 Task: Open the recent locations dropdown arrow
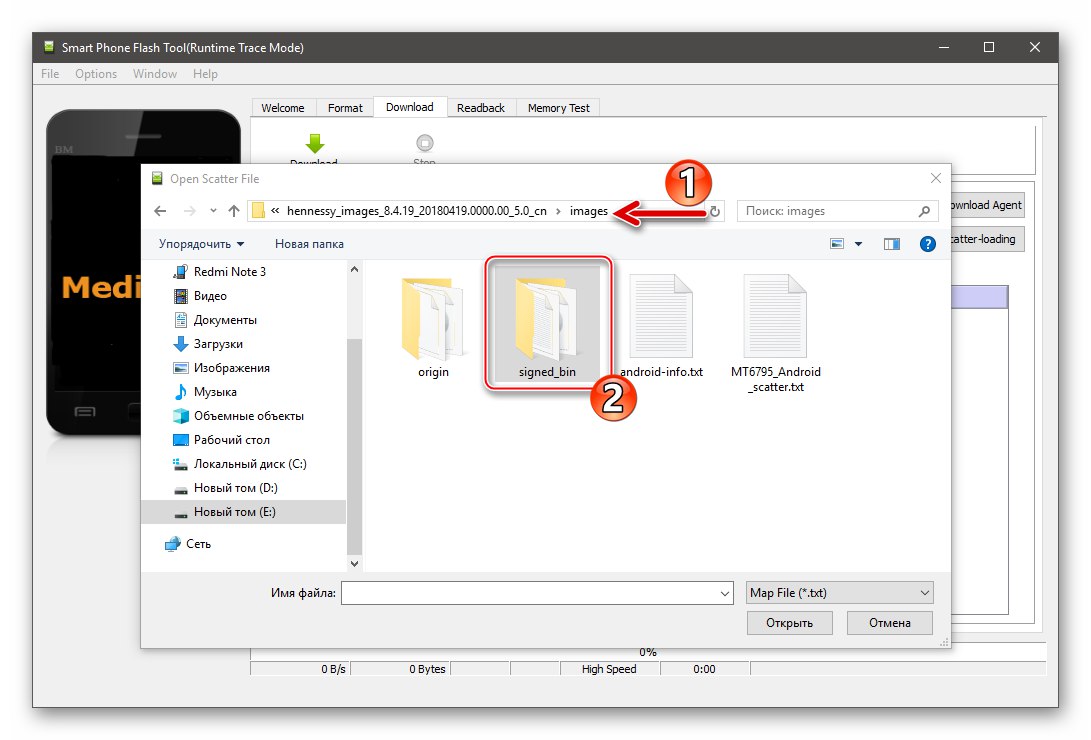coord(213,211)
